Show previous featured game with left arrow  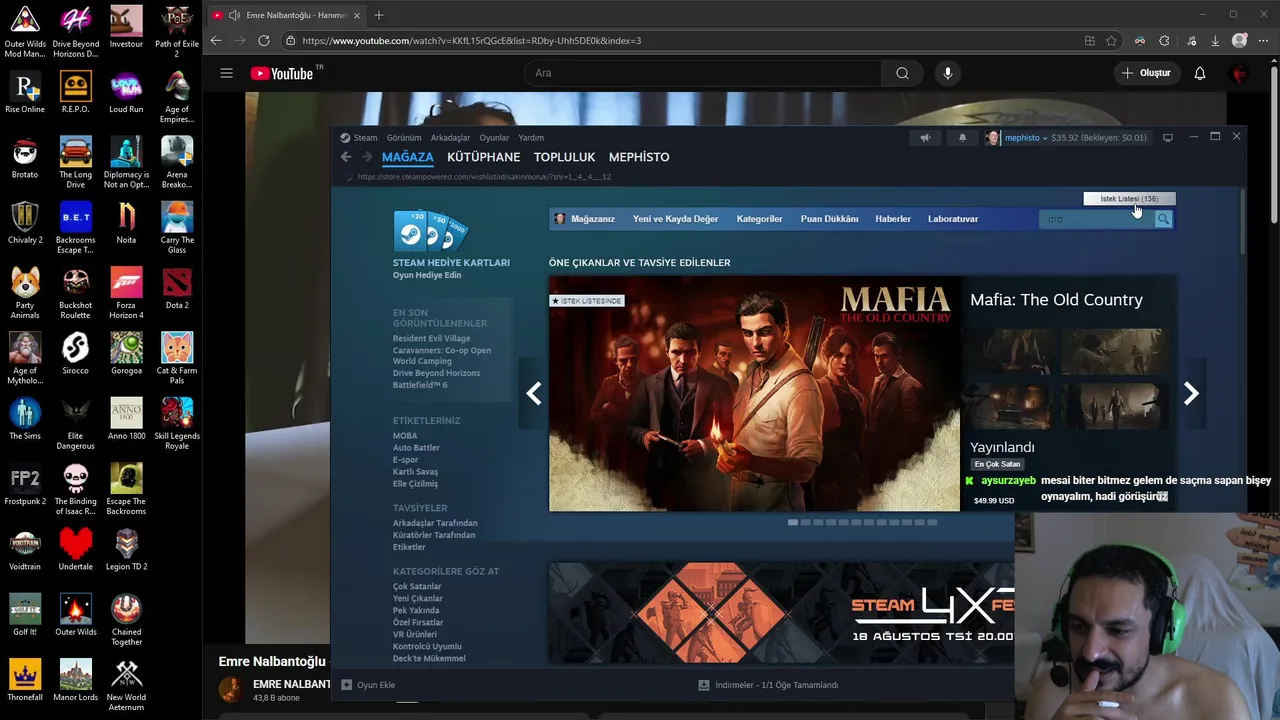coord(534,394)
